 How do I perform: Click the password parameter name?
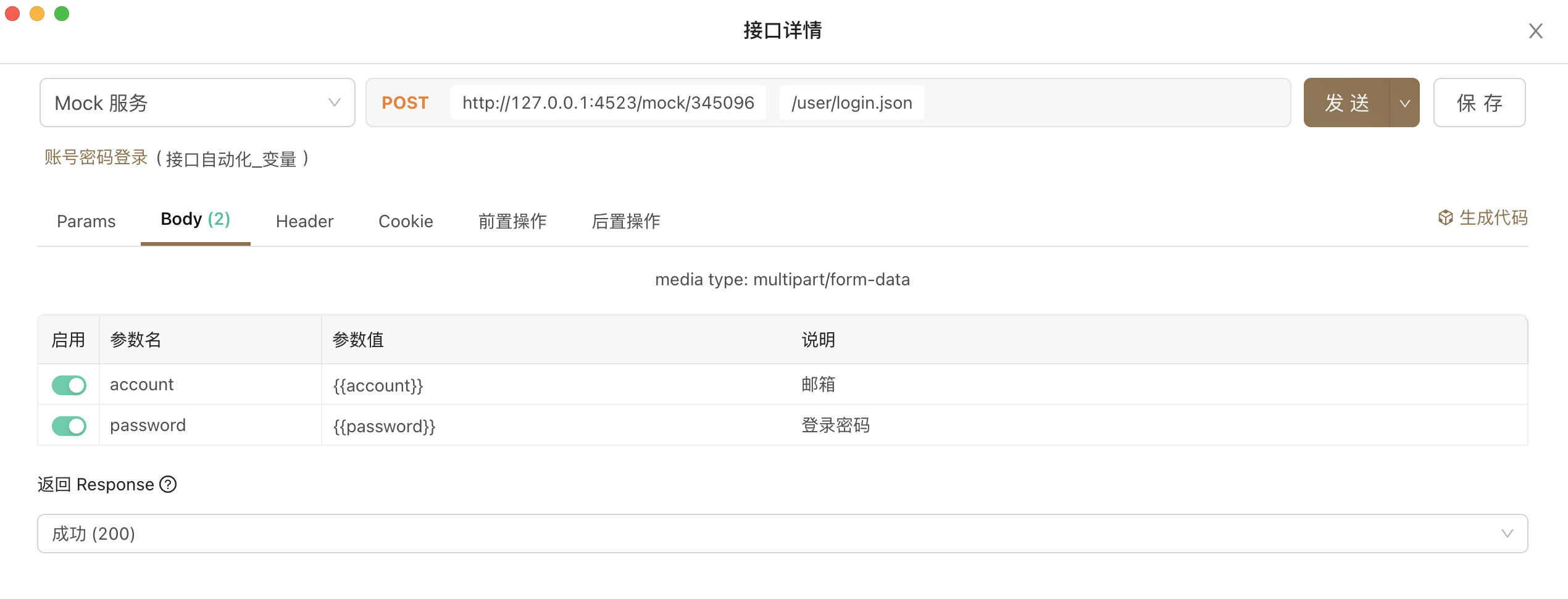[148, 425]
